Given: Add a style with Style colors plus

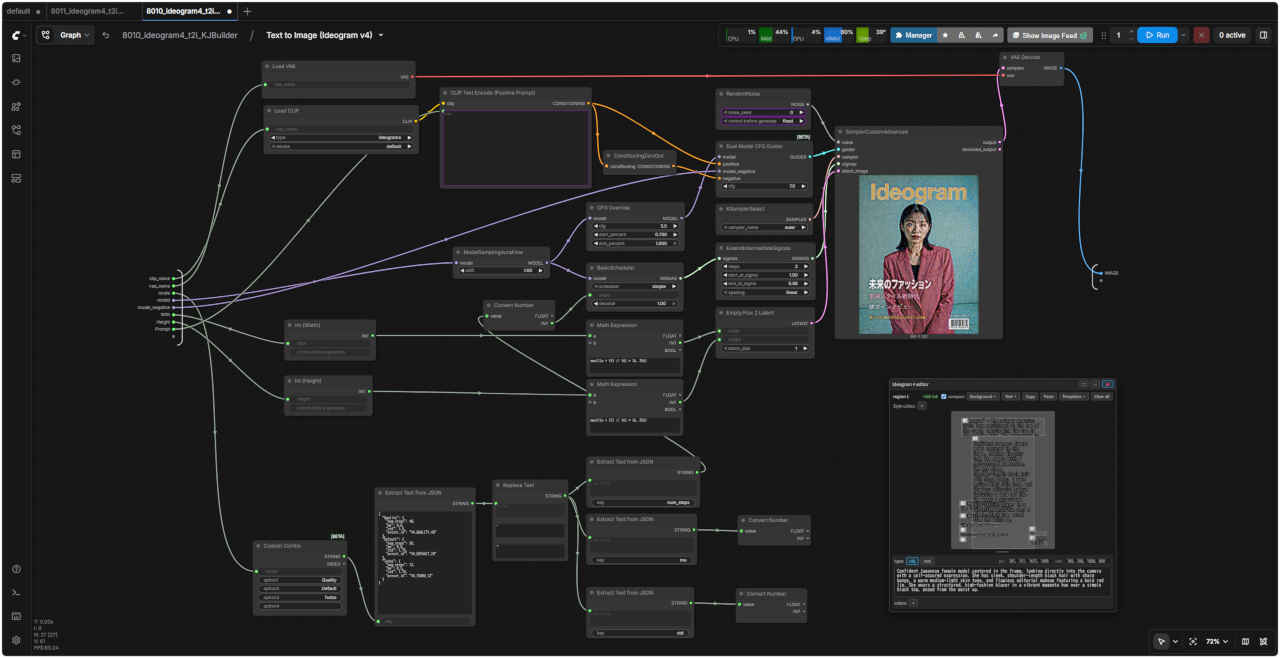Looking at the screenshot, I should [x=922, y=406].
